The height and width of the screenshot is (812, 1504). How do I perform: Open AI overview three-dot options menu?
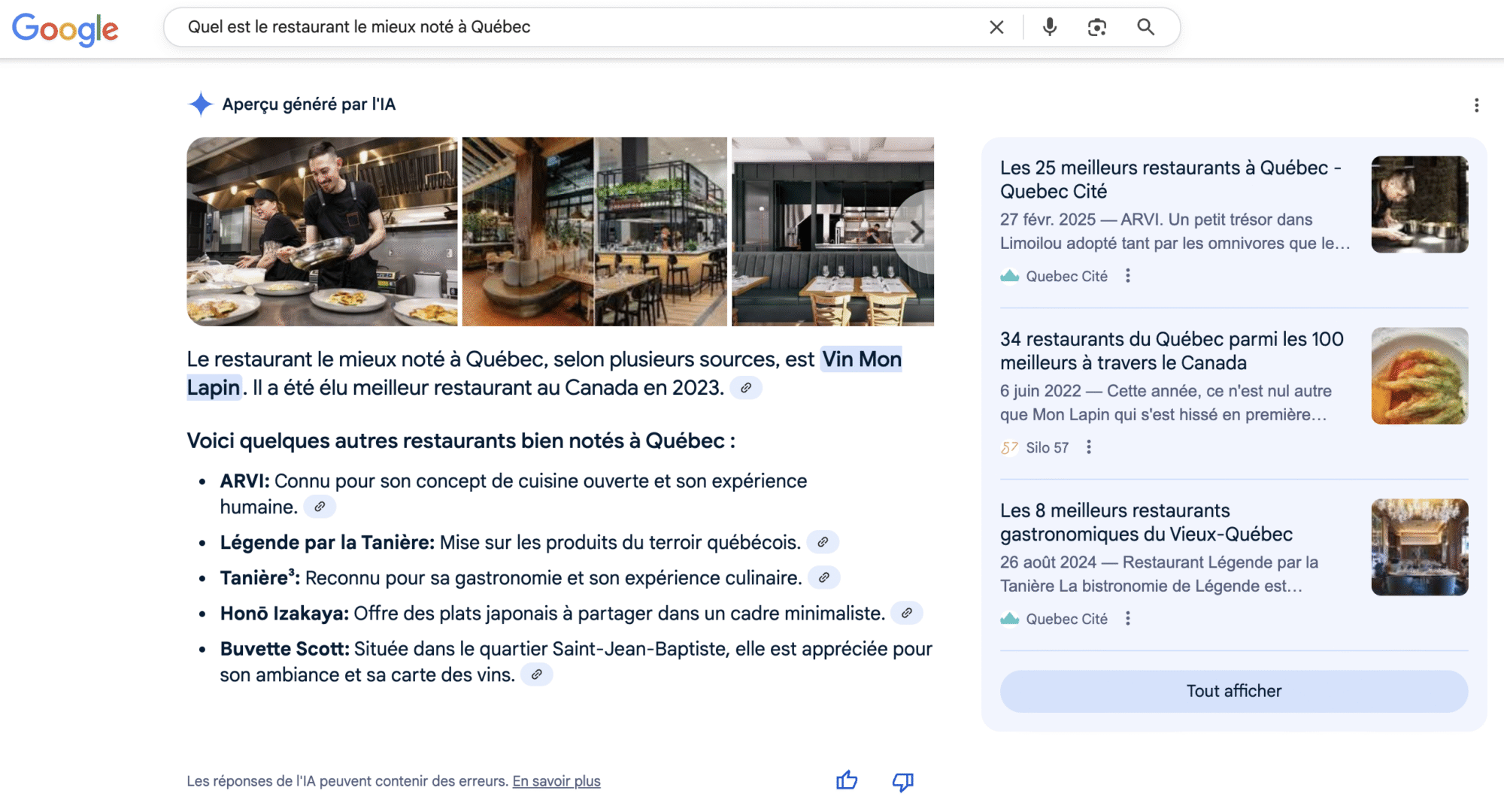pos(1476,105)
